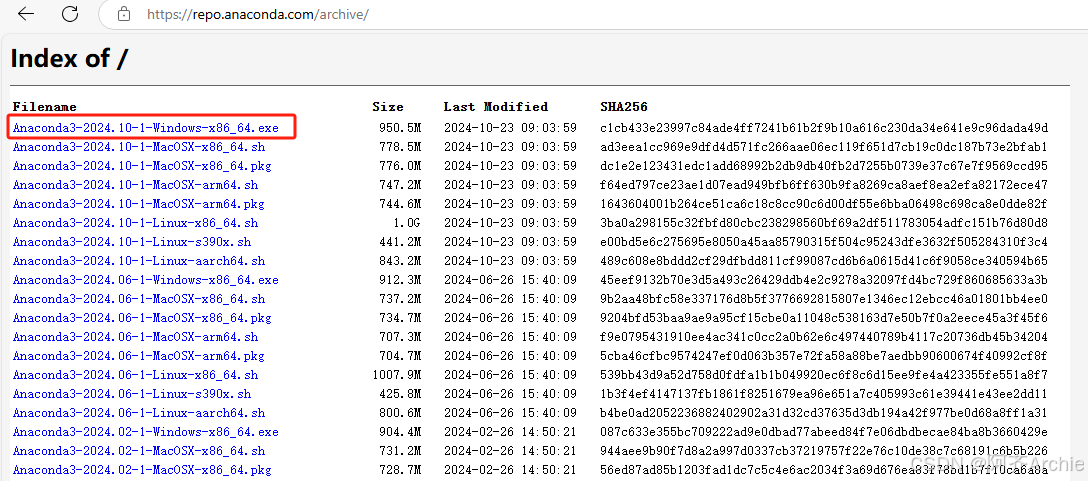Click the Filename column header
The width and height of the screenshot is (1088, 481).
pyautogui.click(x=44, y=107)
